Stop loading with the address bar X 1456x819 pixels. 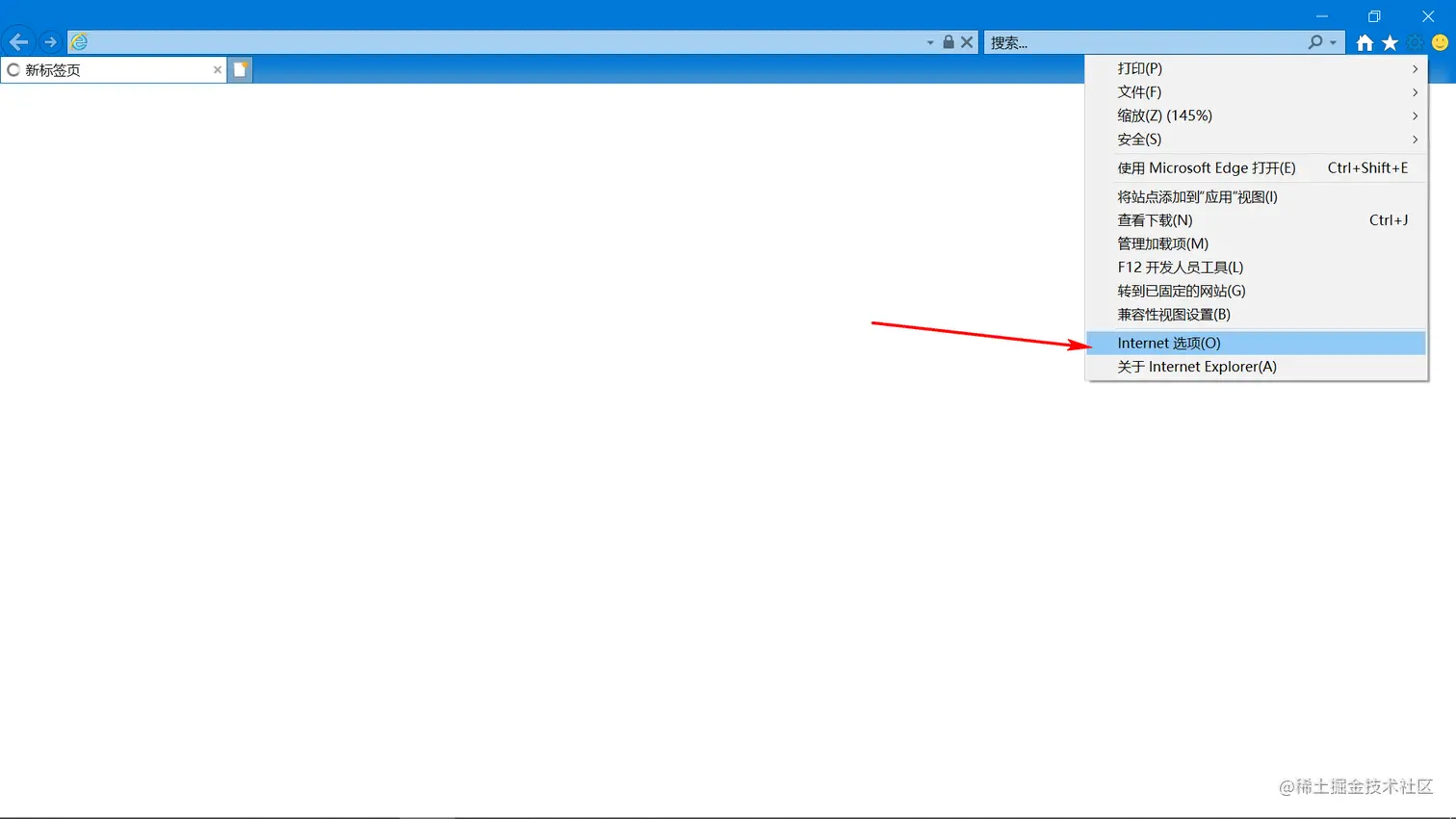(x=967, y=42)
